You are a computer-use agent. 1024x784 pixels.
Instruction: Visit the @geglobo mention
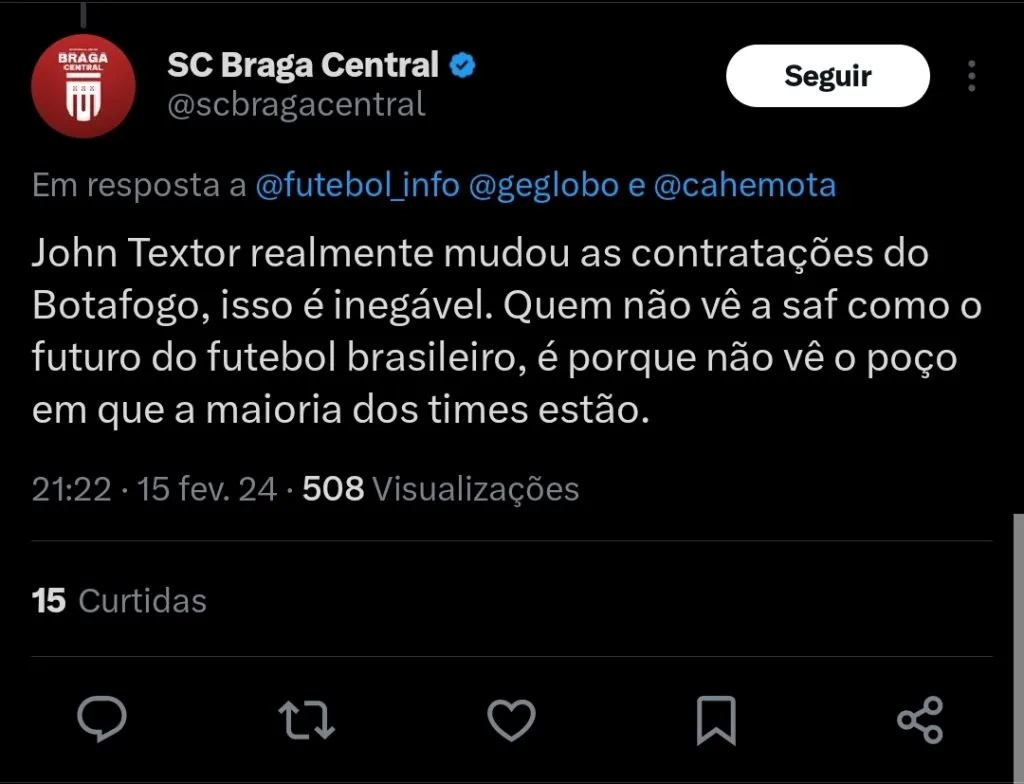(x=544, y=186)
